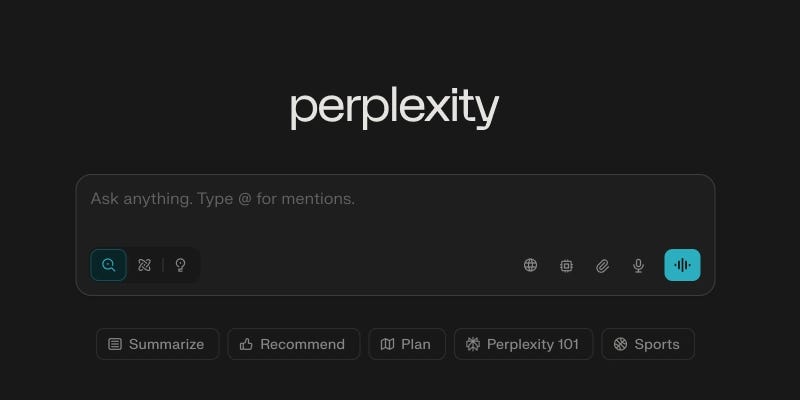
Task: Click the map icon beside Plan
Action: click(x=387, y=344)
